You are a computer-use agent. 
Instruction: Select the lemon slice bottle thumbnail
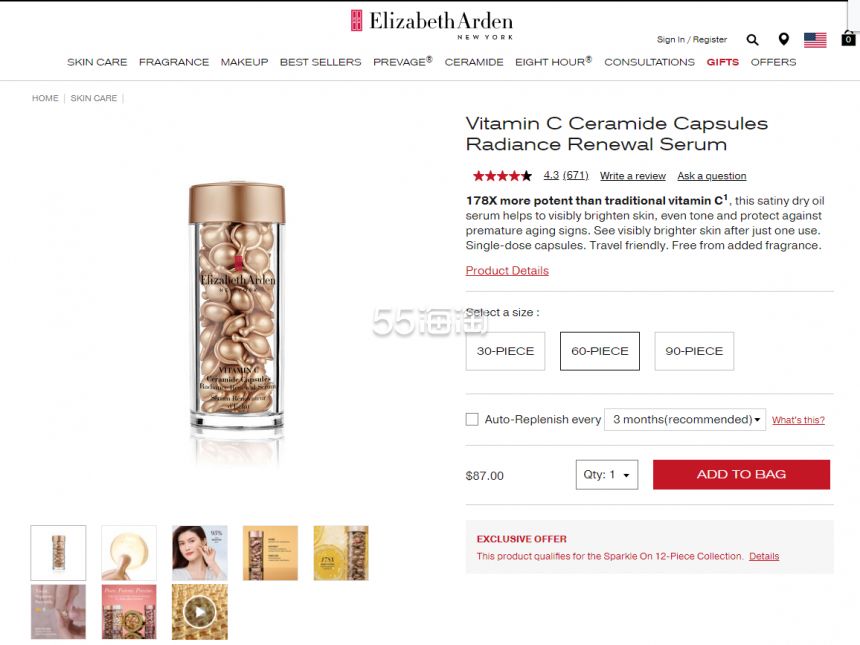(x=341, y=553)
